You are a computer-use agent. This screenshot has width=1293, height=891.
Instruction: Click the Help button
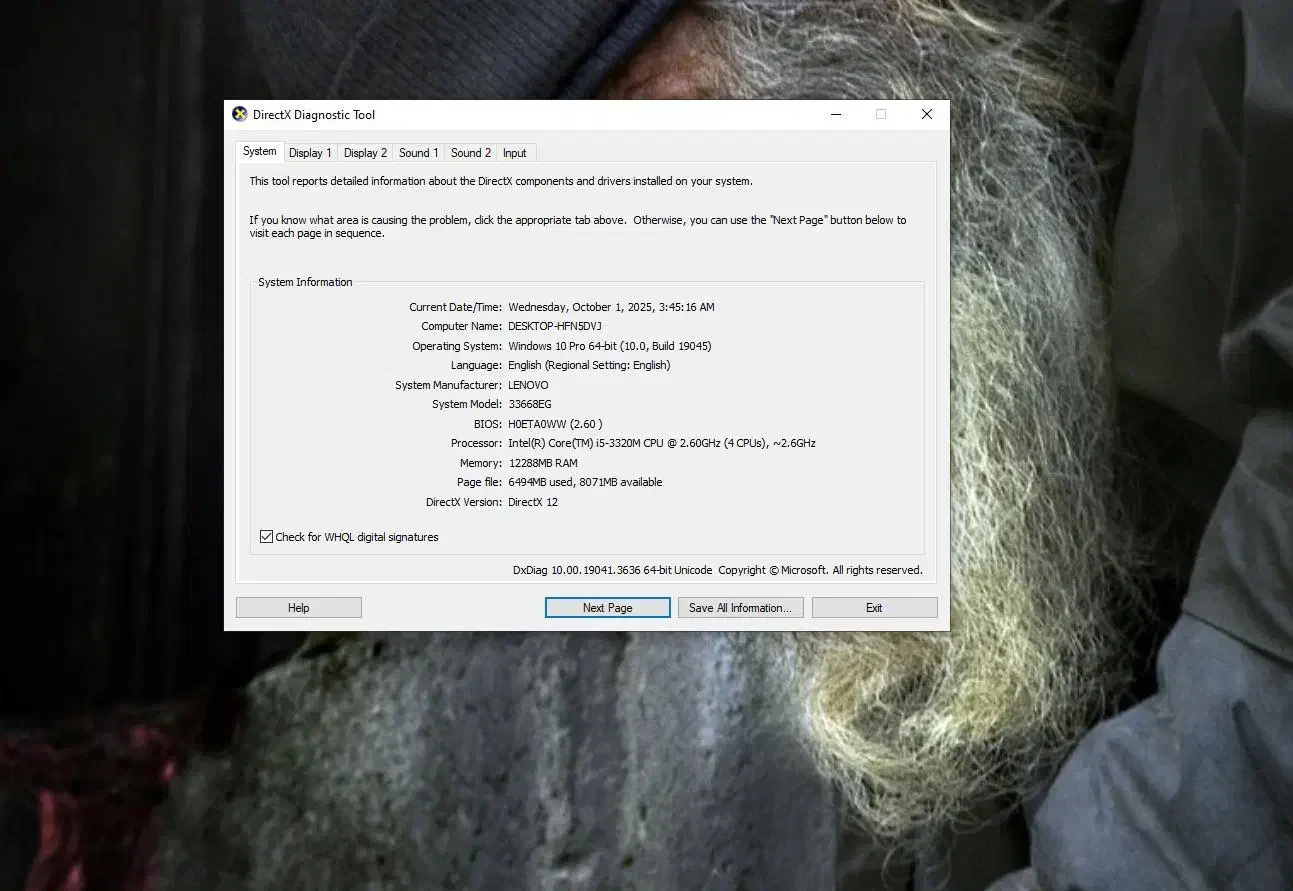[x=299, y=608]
